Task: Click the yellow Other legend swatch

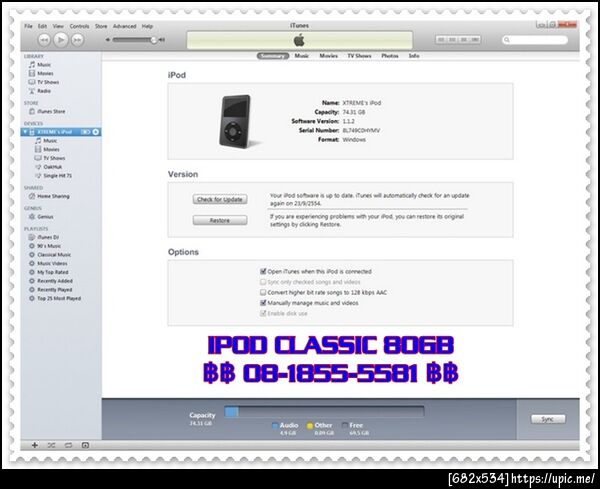Action: [x=310, y=425]
